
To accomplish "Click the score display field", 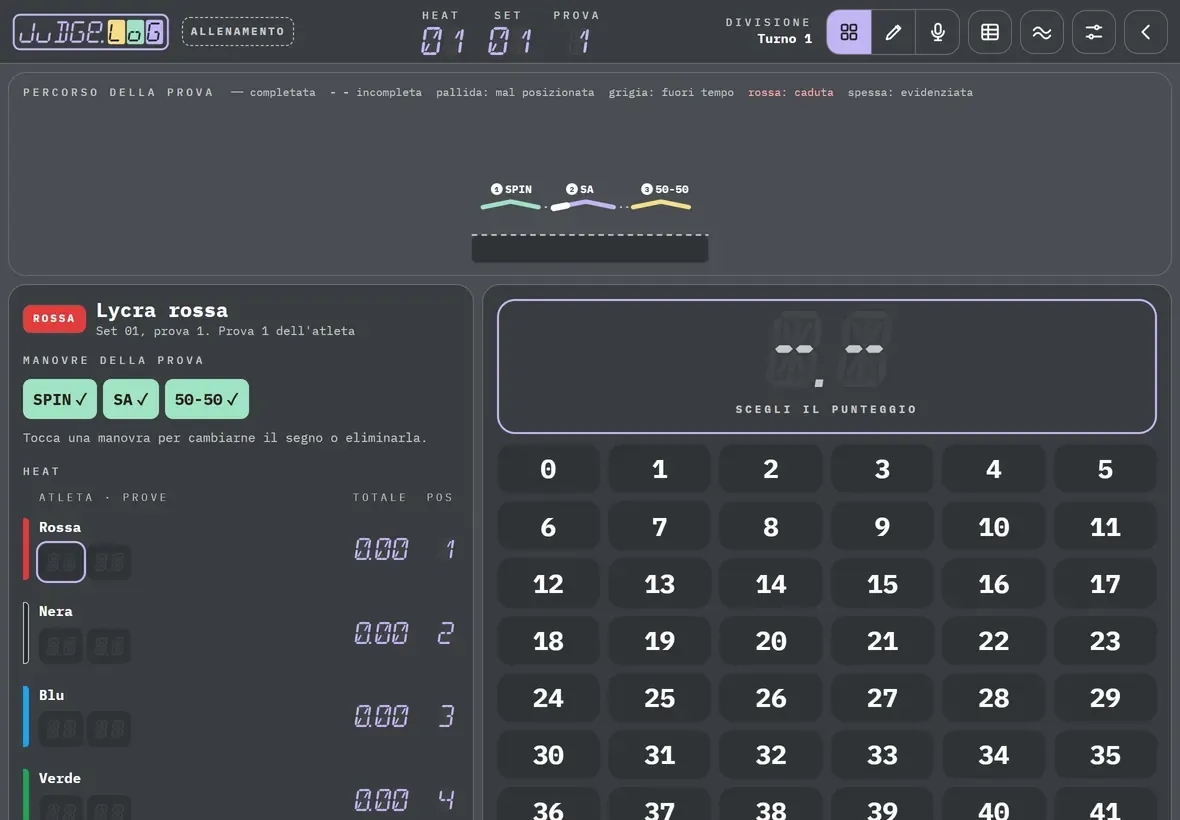I will (827, 366).
